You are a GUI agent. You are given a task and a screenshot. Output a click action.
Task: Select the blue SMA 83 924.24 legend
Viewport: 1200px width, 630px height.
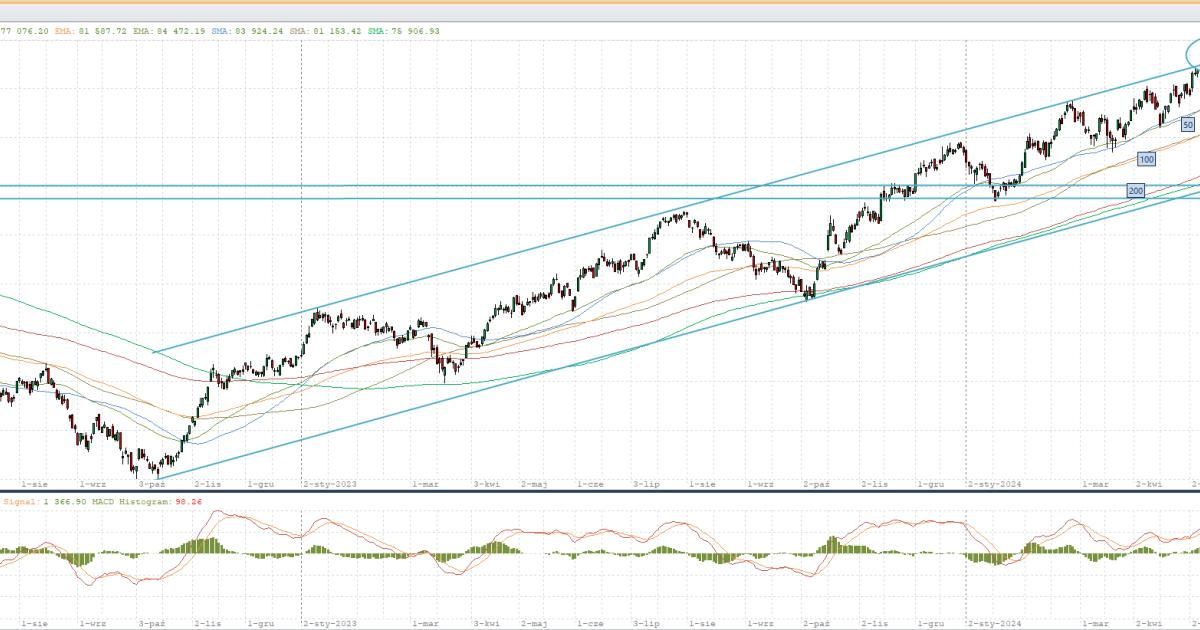click(248, 31)
